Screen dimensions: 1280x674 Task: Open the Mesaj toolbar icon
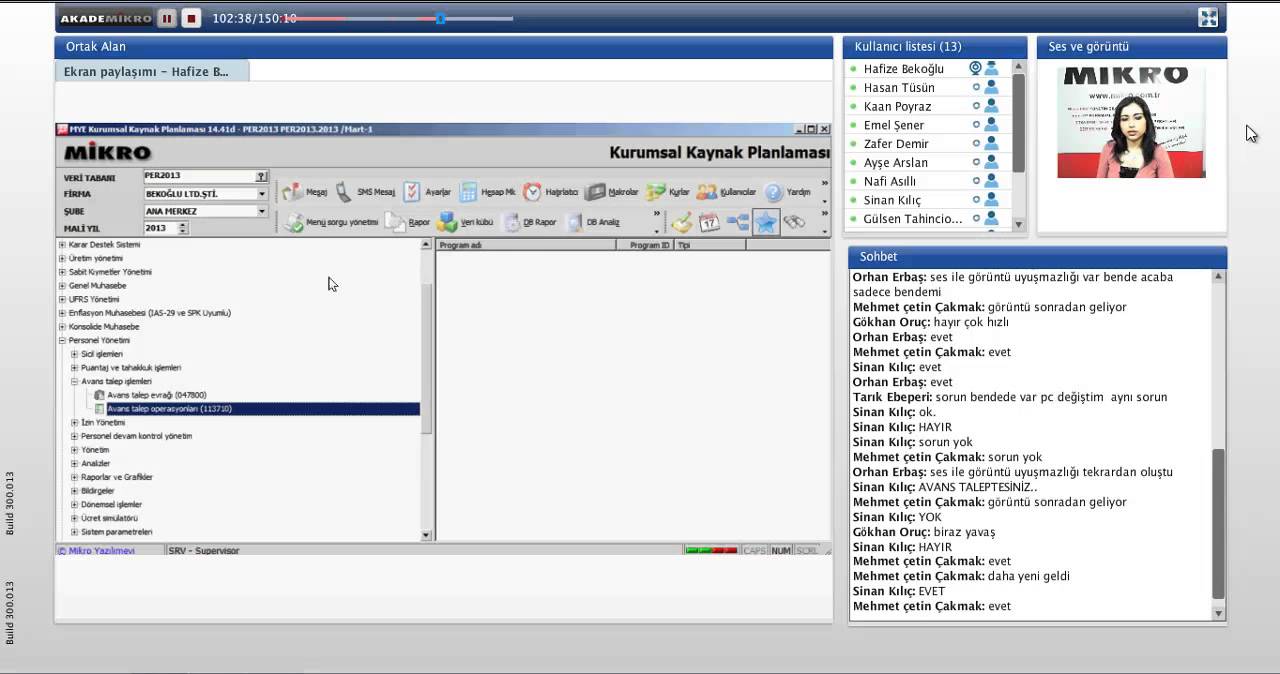(x=304, y=192)
